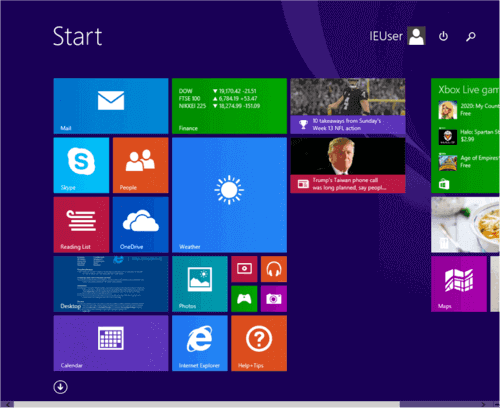Image resolution: width=500 pixels, height=408 pixels.
Task: Select Age of Empires game listing
Action: (x=469, y=162)
